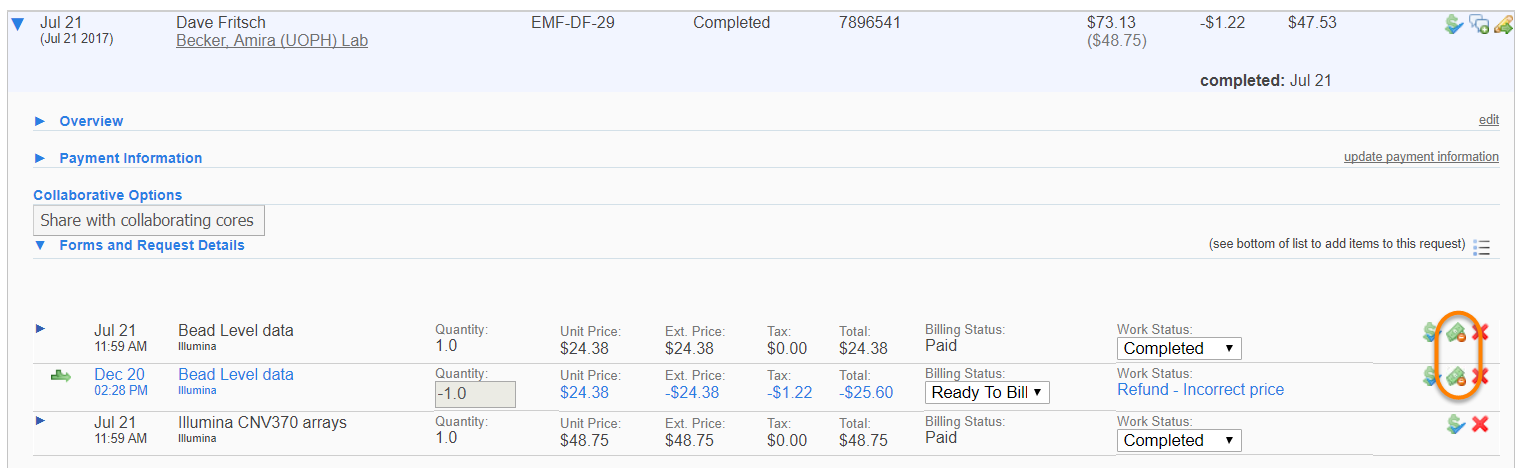Open Work Status dropdown for Illumina CNV370 arrays

click(1178, 441)
